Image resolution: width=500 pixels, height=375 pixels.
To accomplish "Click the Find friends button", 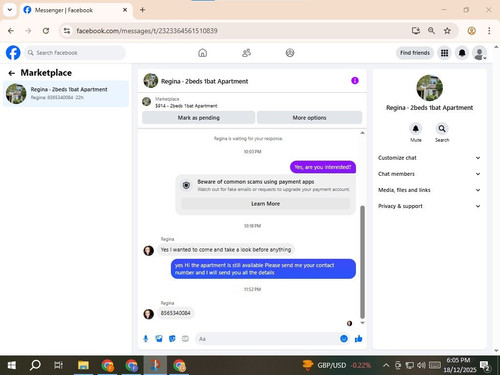I will [x=415, y=53].
